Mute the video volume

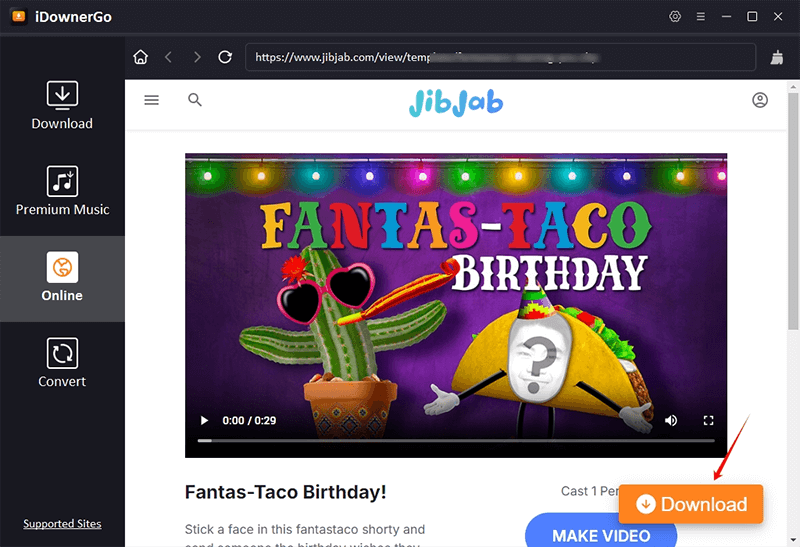coord(671,420)
